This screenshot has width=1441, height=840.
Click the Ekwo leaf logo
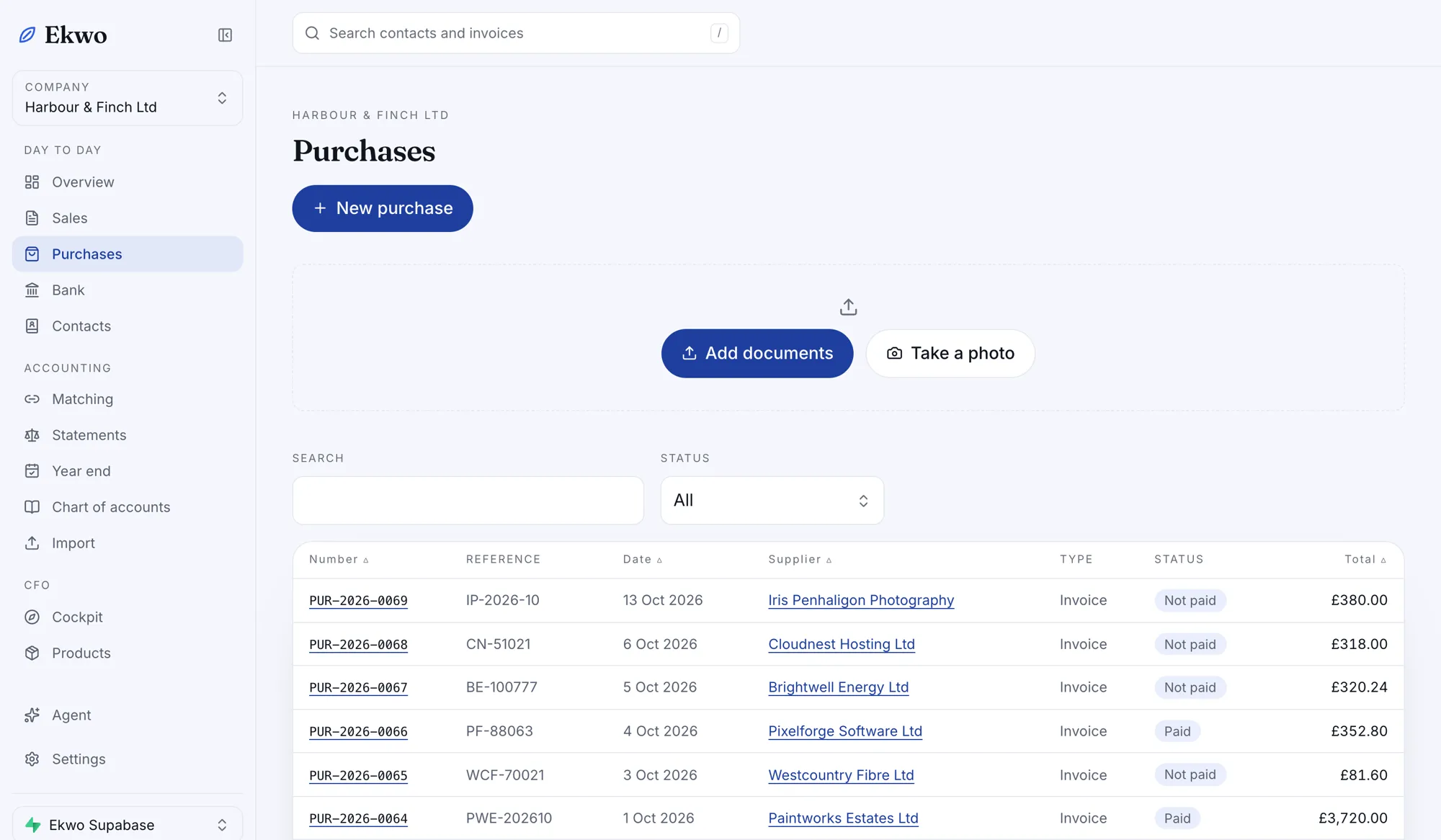[27, 35]
